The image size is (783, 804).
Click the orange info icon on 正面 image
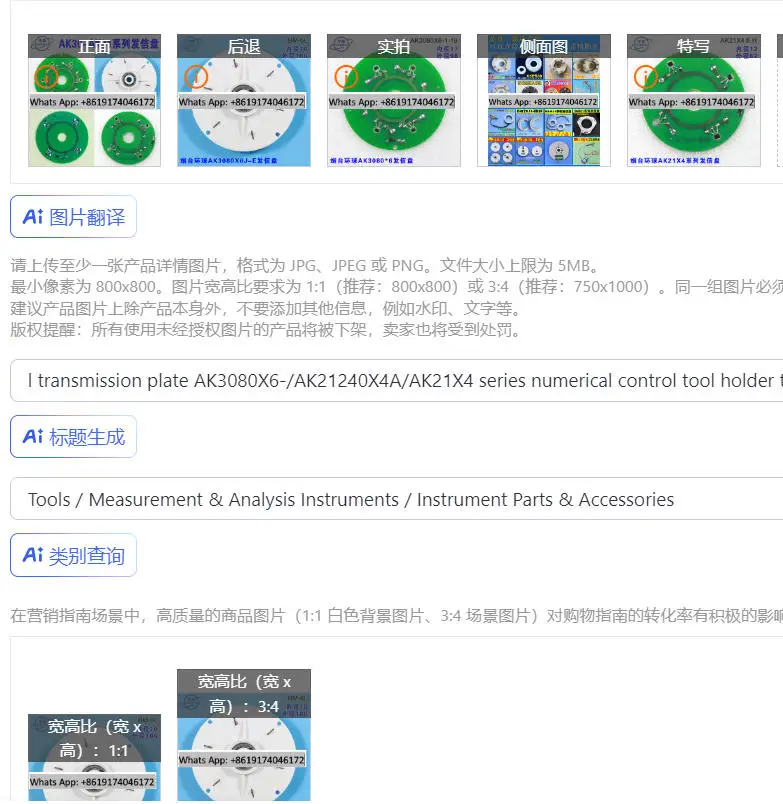46,77
